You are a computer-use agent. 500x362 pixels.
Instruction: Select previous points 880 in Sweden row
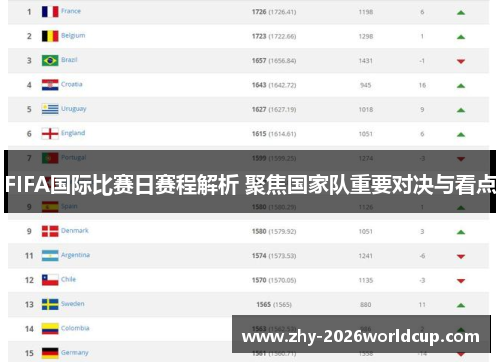tap(366, 305)
